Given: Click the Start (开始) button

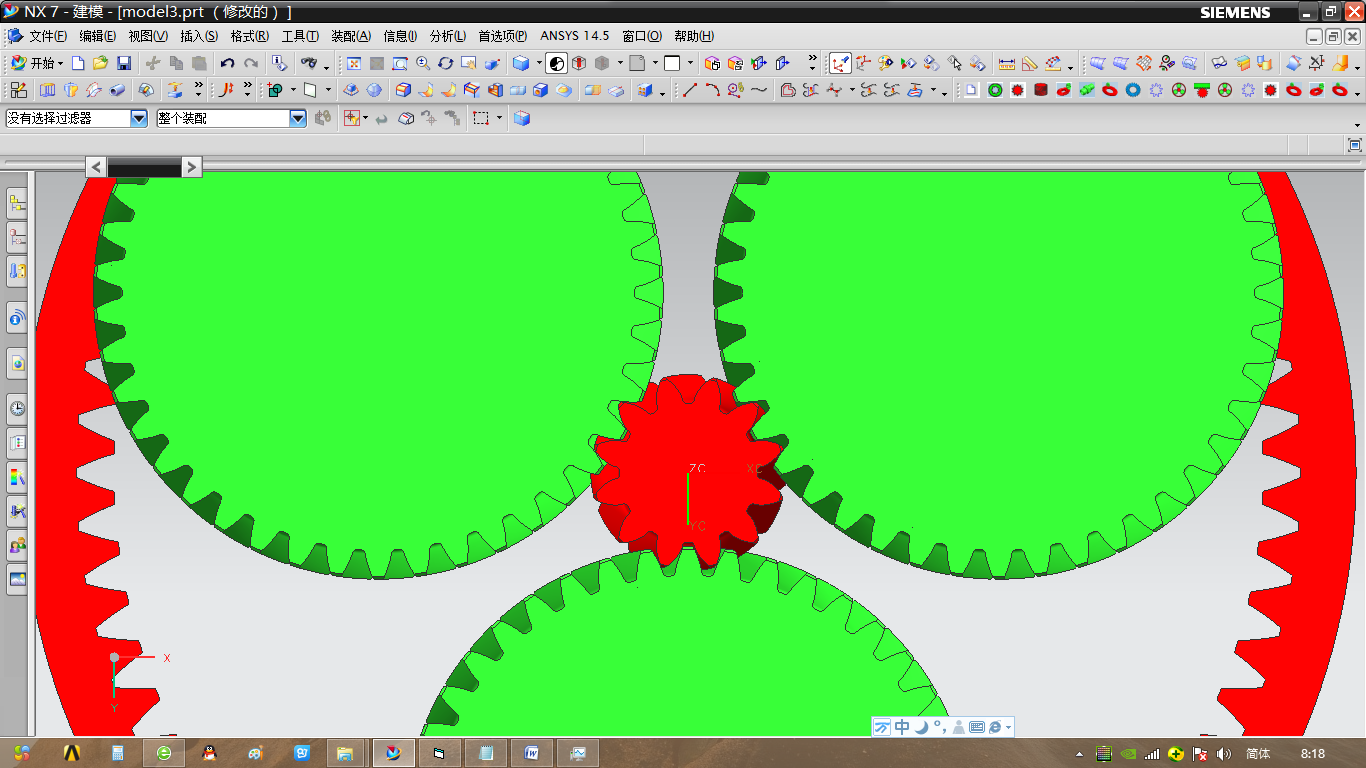Looking at the screenshot, I should click(x=37, y=63).
